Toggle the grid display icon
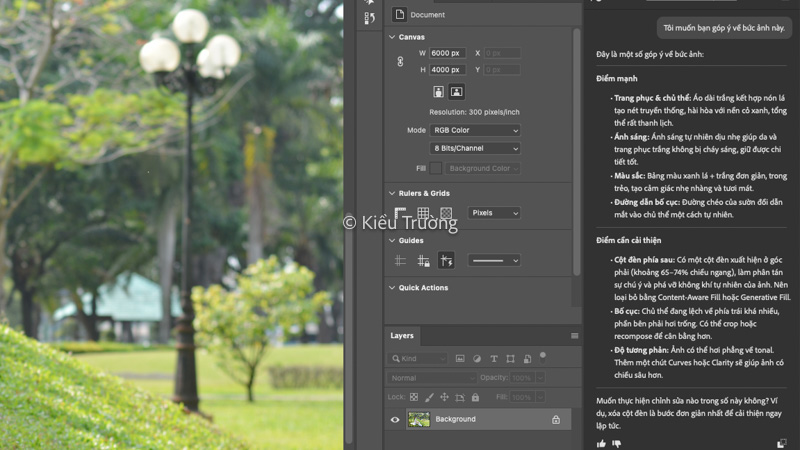The image size is (800, 450). [423, 213]
